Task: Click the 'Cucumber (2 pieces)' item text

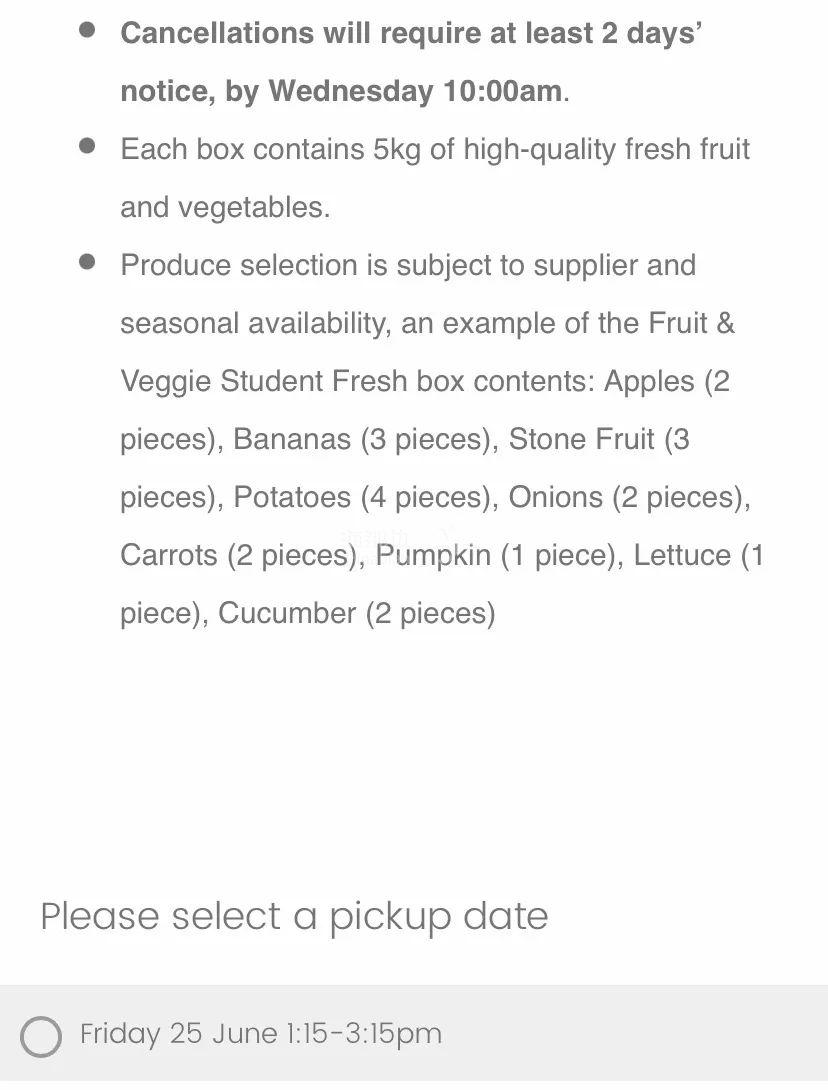Action: [x=356, y=614]
